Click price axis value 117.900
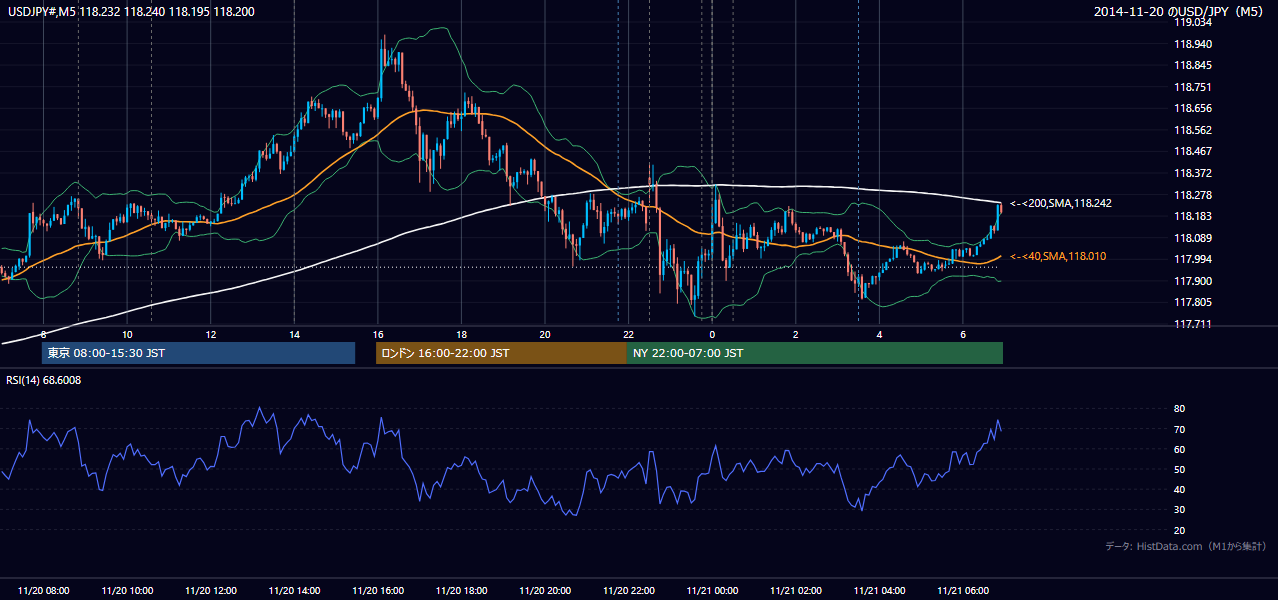This screenshot has height=600, width=1278. [x=1192, y=281]
